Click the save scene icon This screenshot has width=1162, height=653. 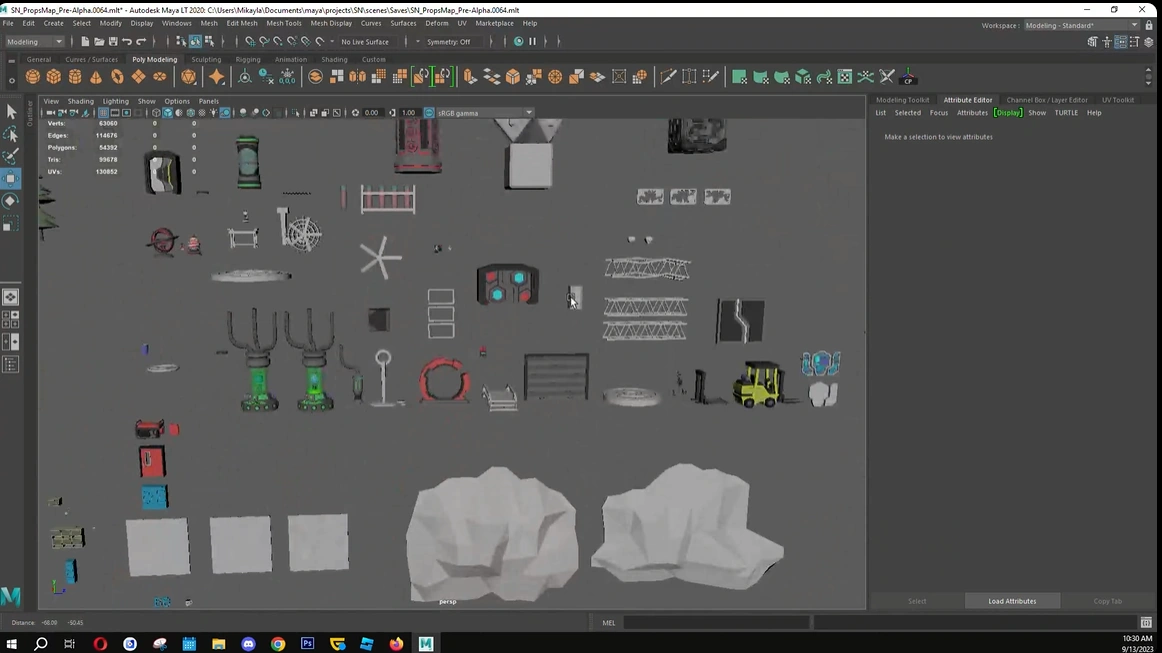113,42
